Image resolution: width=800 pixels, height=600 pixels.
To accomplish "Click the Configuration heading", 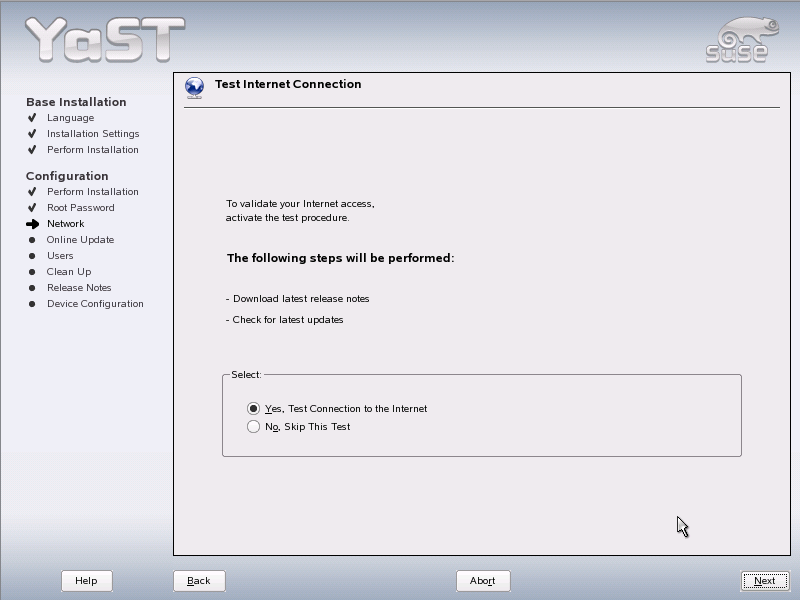I will pyautogui.click(x=67, y=176).
